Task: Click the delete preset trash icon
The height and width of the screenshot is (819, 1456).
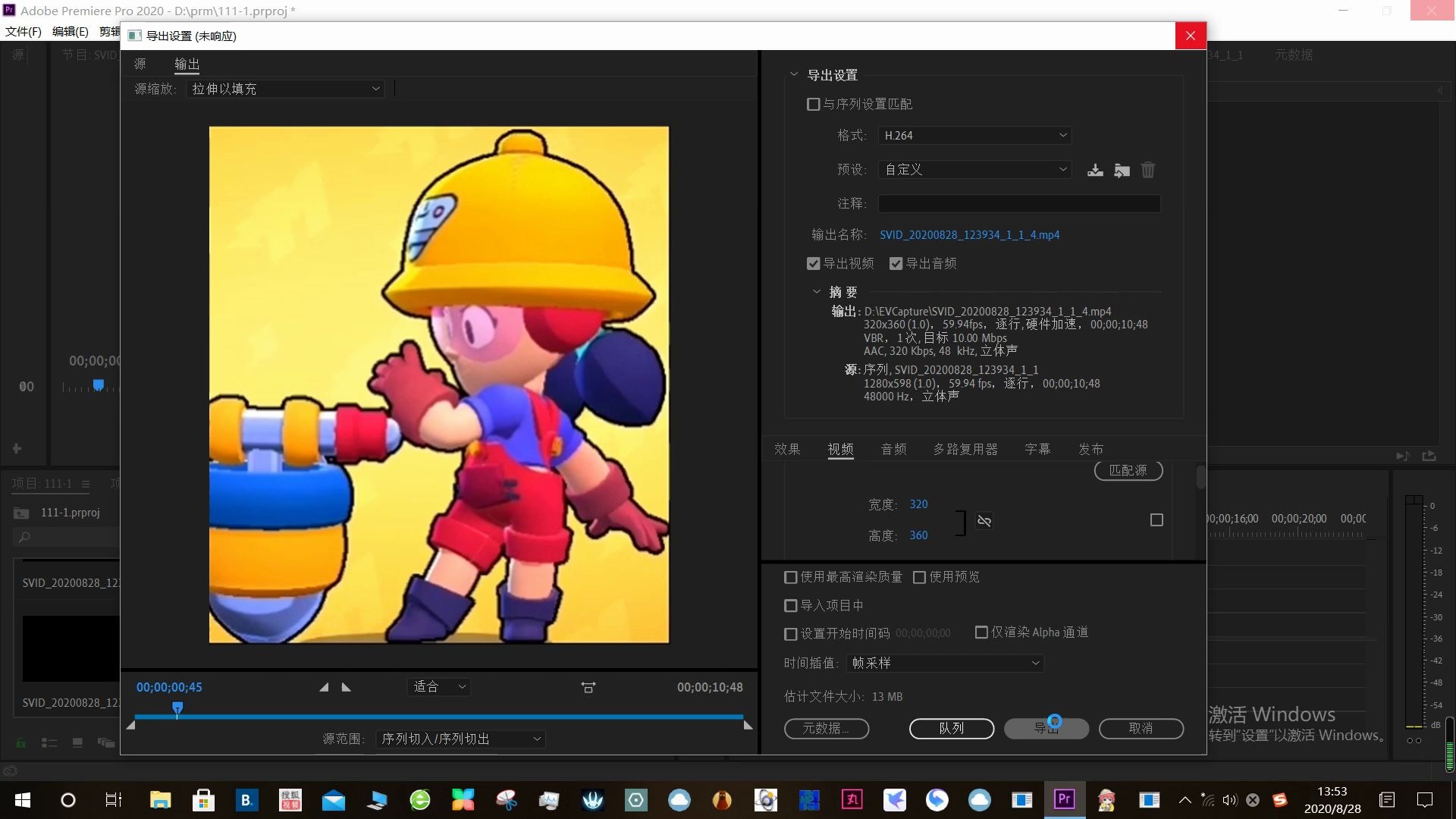Action: (1148, 170)
